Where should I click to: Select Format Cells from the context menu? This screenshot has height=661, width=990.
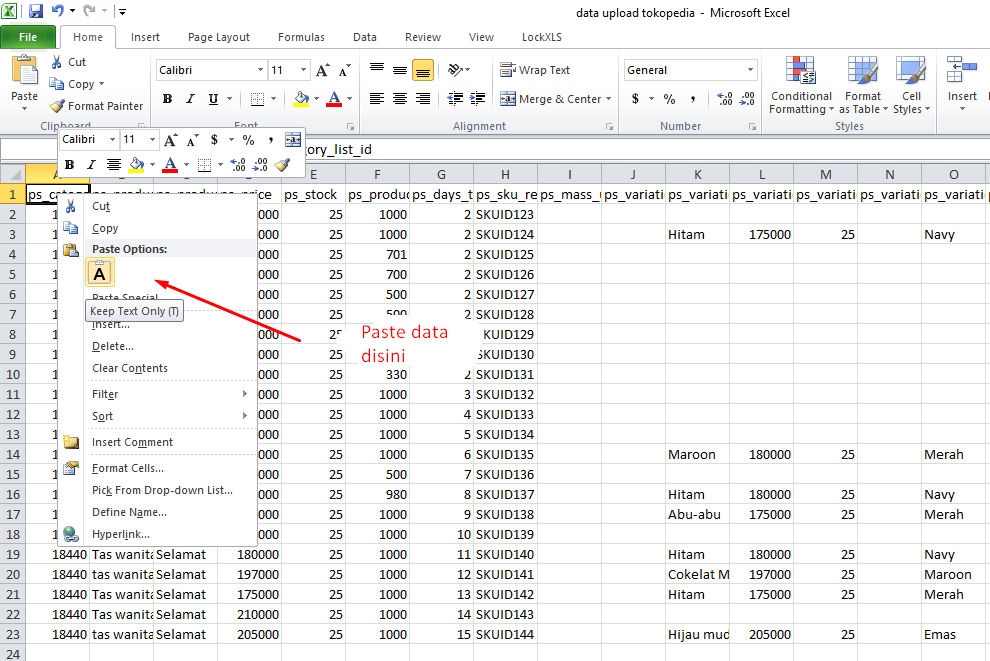[128, 467]
